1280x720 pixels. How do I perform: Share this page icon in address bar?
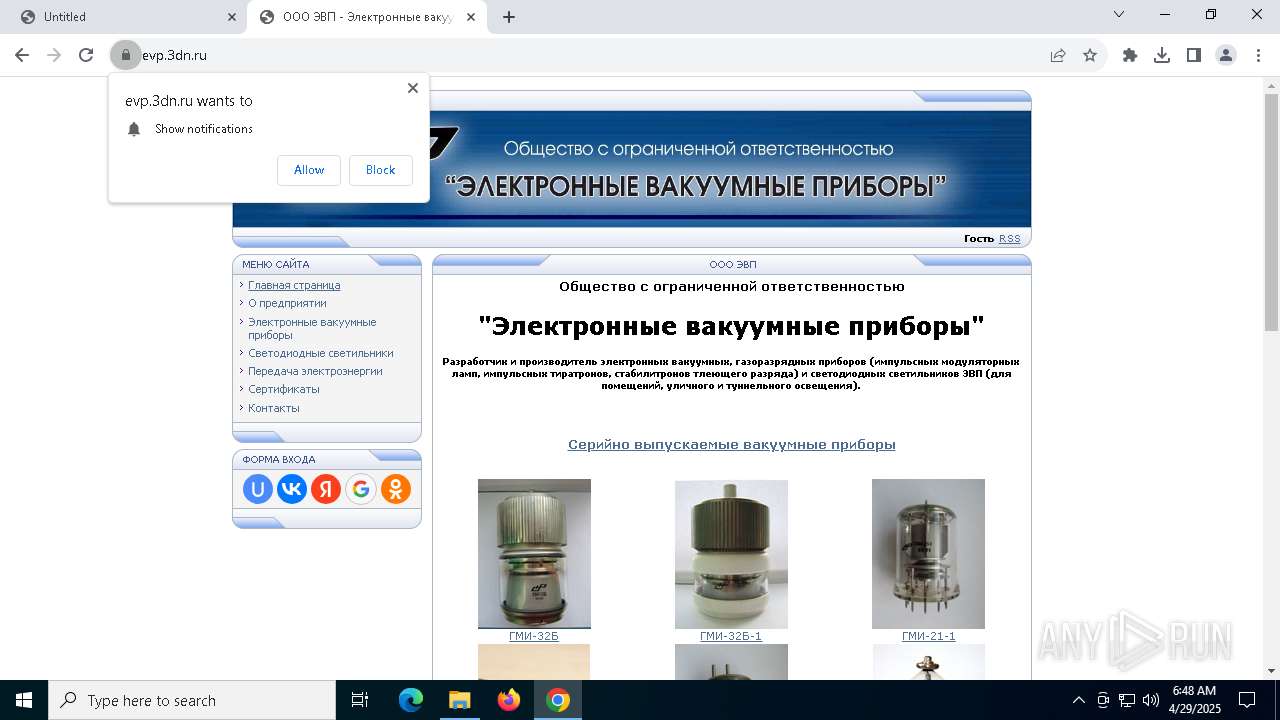(1058, 55)
